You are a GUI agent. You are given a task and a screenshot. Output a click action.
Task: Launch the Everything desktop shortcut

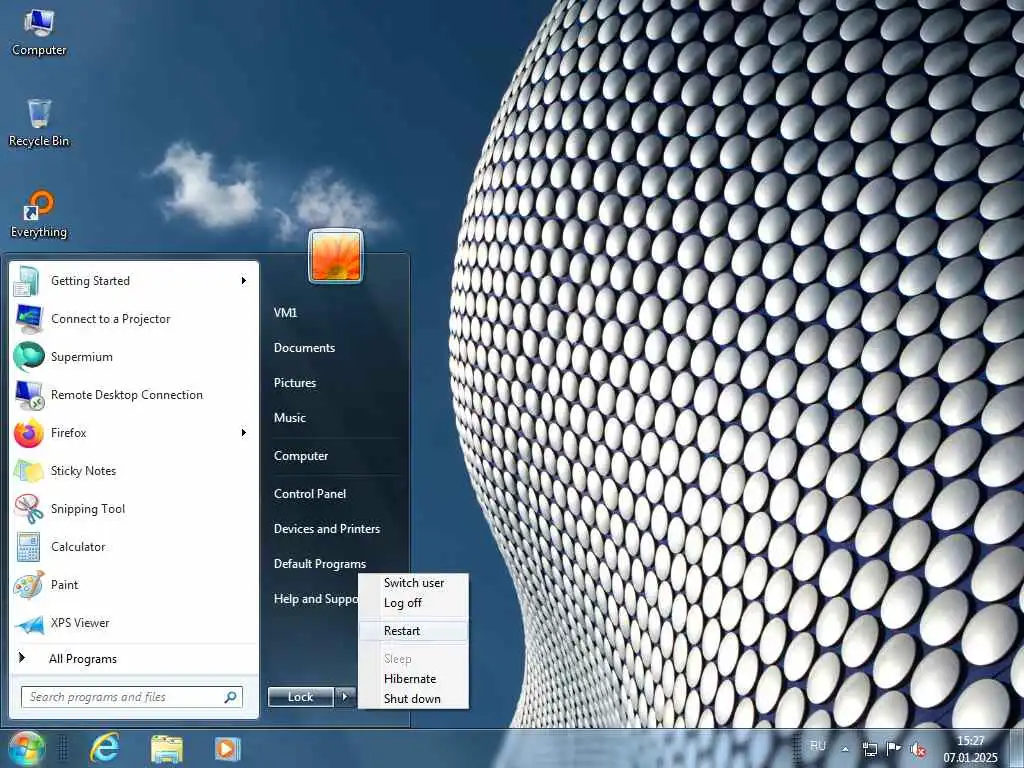(x=39, y=214)
